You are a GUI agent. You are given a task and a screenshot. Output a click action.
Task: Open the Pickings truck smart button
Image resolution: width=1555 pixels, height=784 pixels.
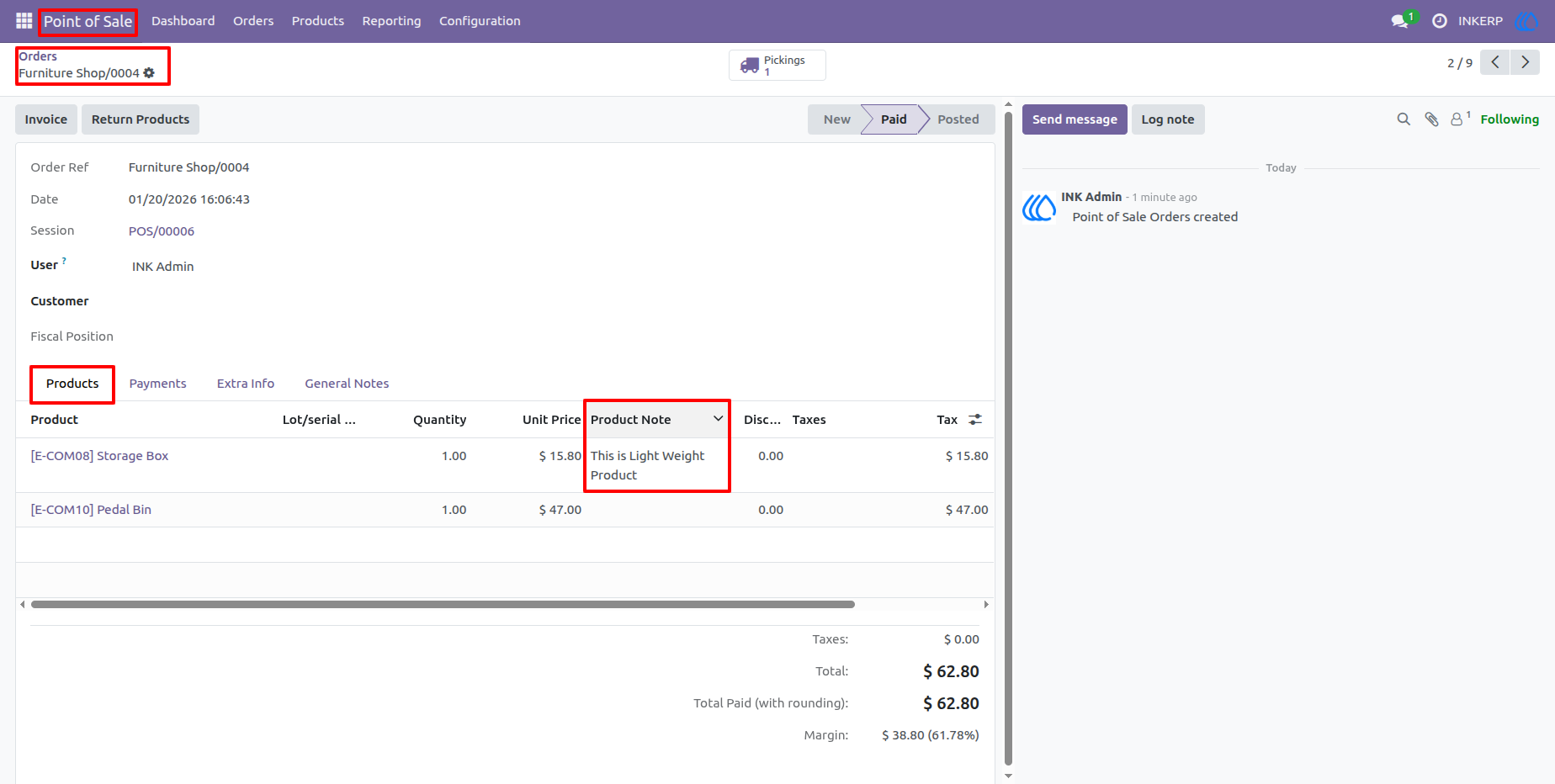(x=777, y=65)
